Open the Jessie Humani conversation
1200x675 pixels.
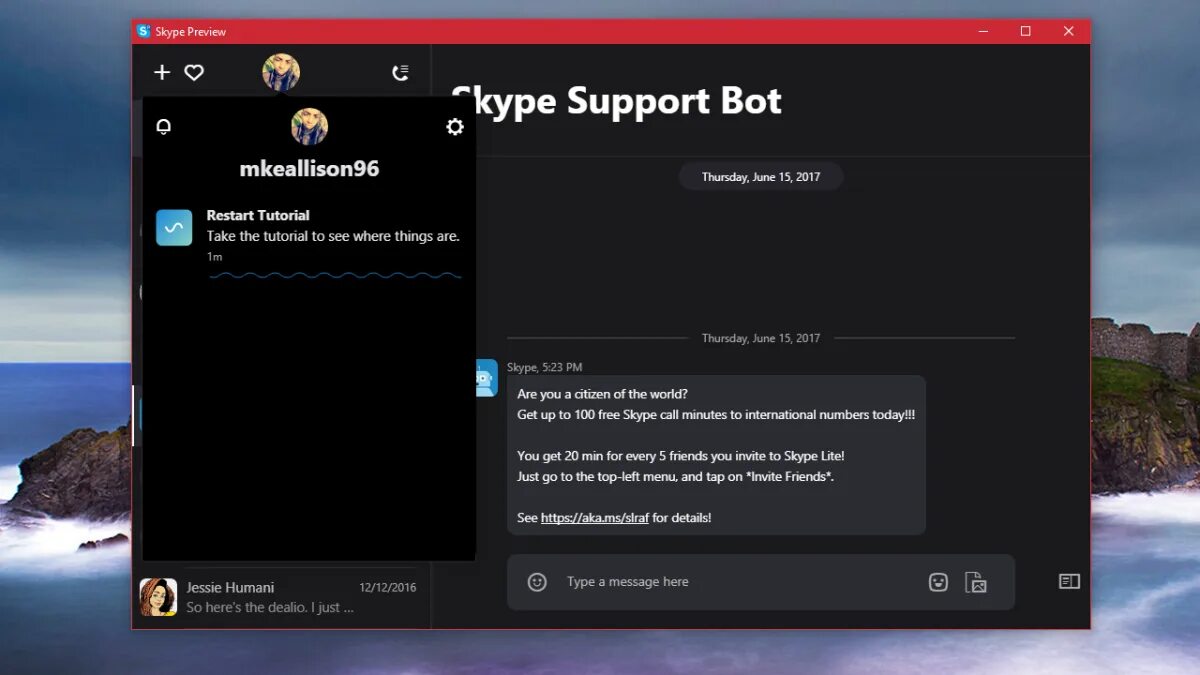[282, 597]
